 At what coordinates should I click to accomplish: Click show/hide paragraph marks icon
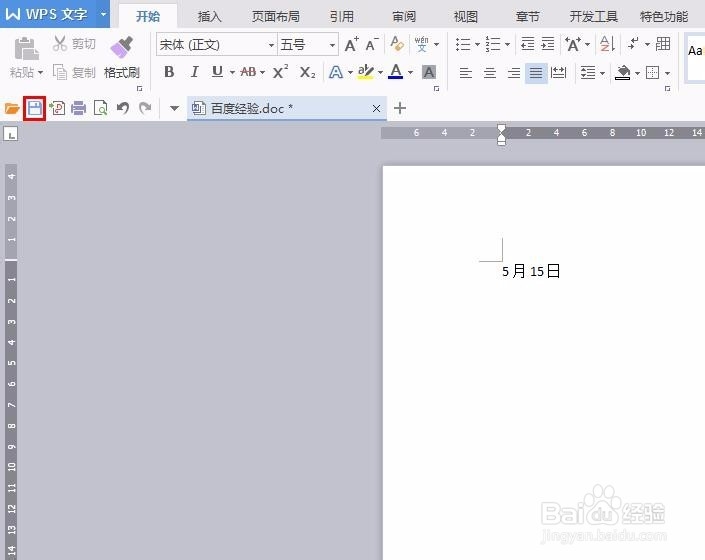(634, 44)
